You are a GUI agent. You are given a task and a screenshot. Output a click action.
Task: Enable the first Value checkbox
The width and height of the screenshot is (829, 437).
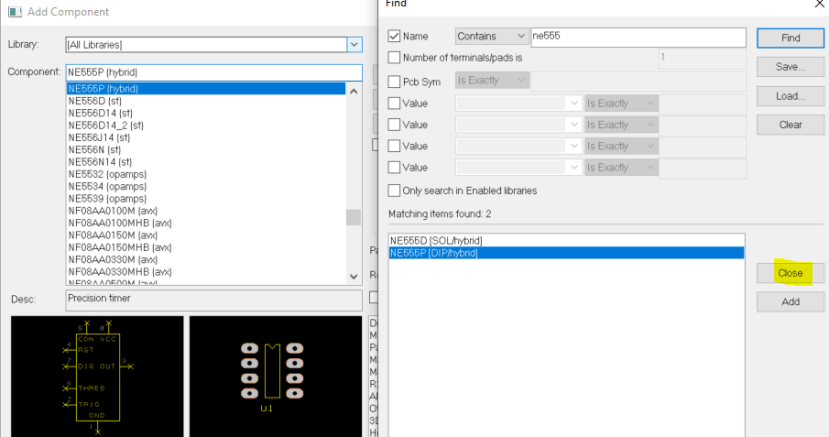point(394,103)
